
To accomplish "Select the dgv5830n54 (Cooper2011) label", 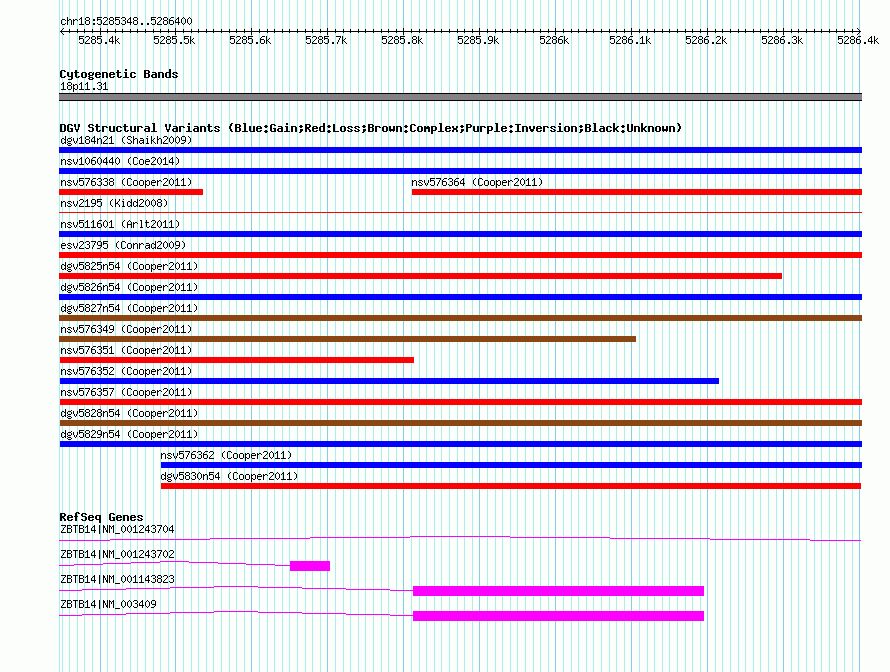I will [229, 476].
